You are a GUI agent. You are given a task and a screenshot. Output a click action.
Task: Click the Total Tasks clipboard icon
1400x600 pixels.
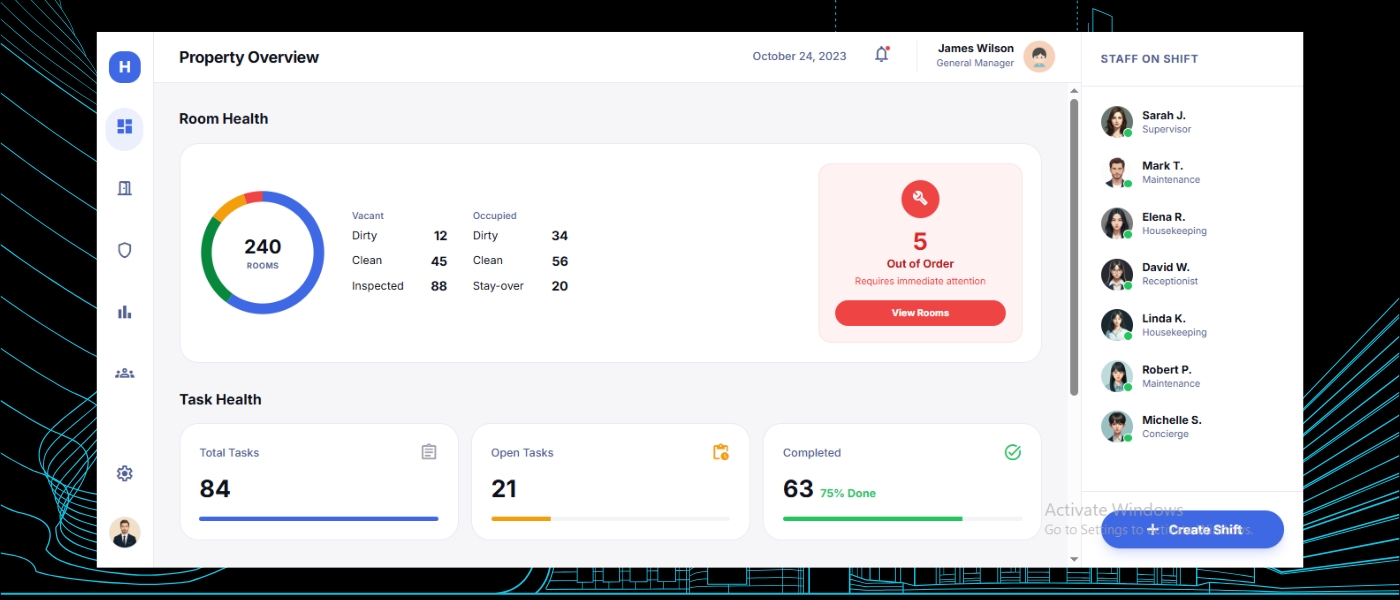pyautogui.click(x=429, y=452)
